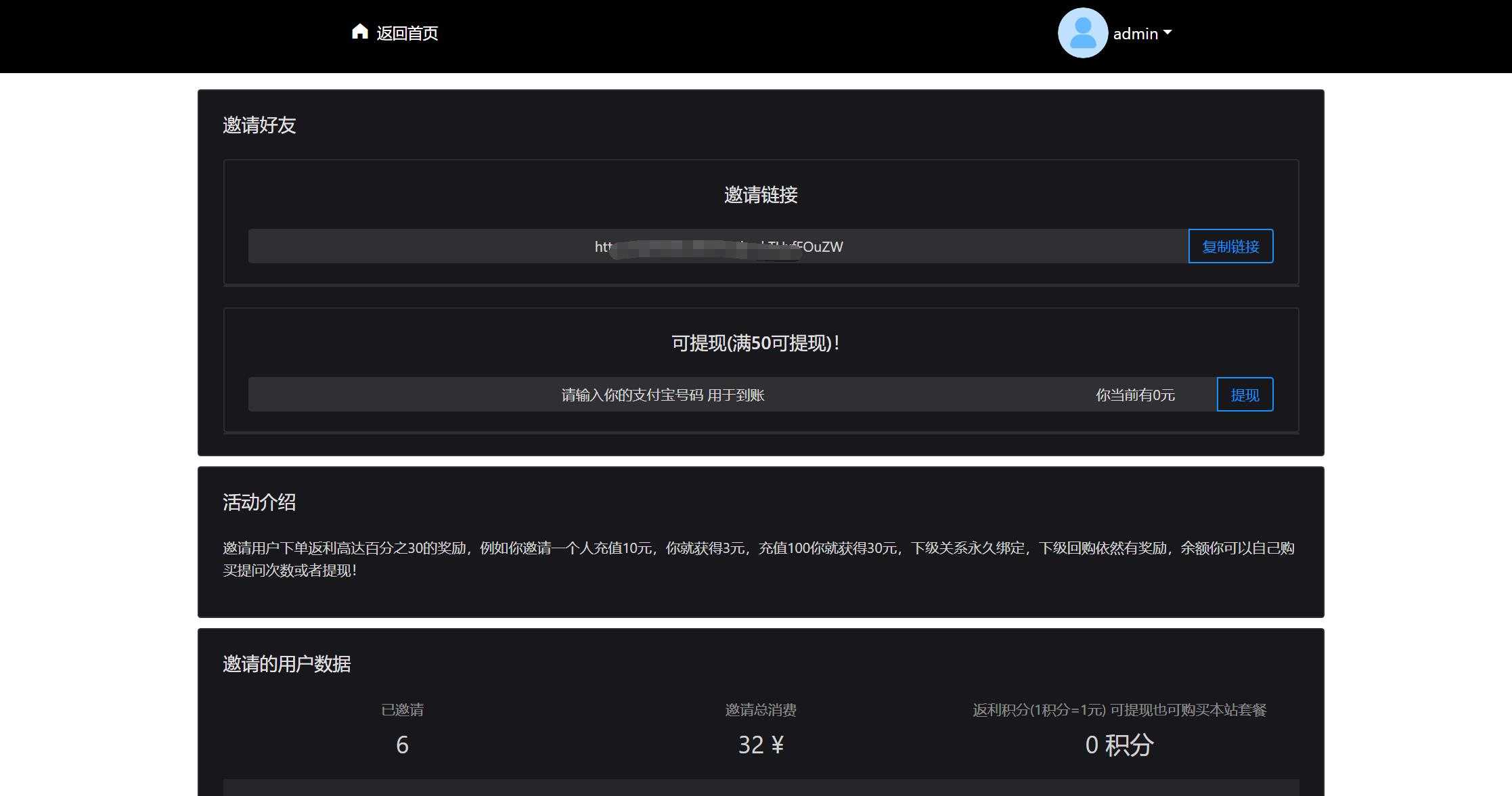Image resolution: width=1512 pixels, height=796 pixels.
Task: Click the blurred invite URL text
Action: point(717,246)
